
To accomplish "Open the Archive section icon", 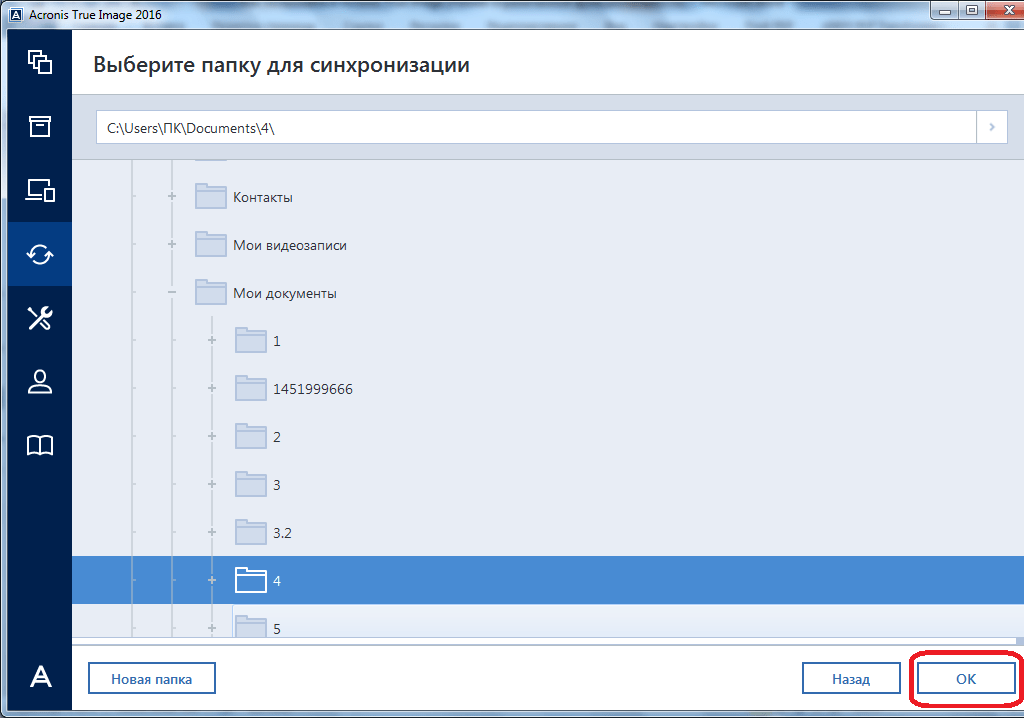I will [40, 126].
